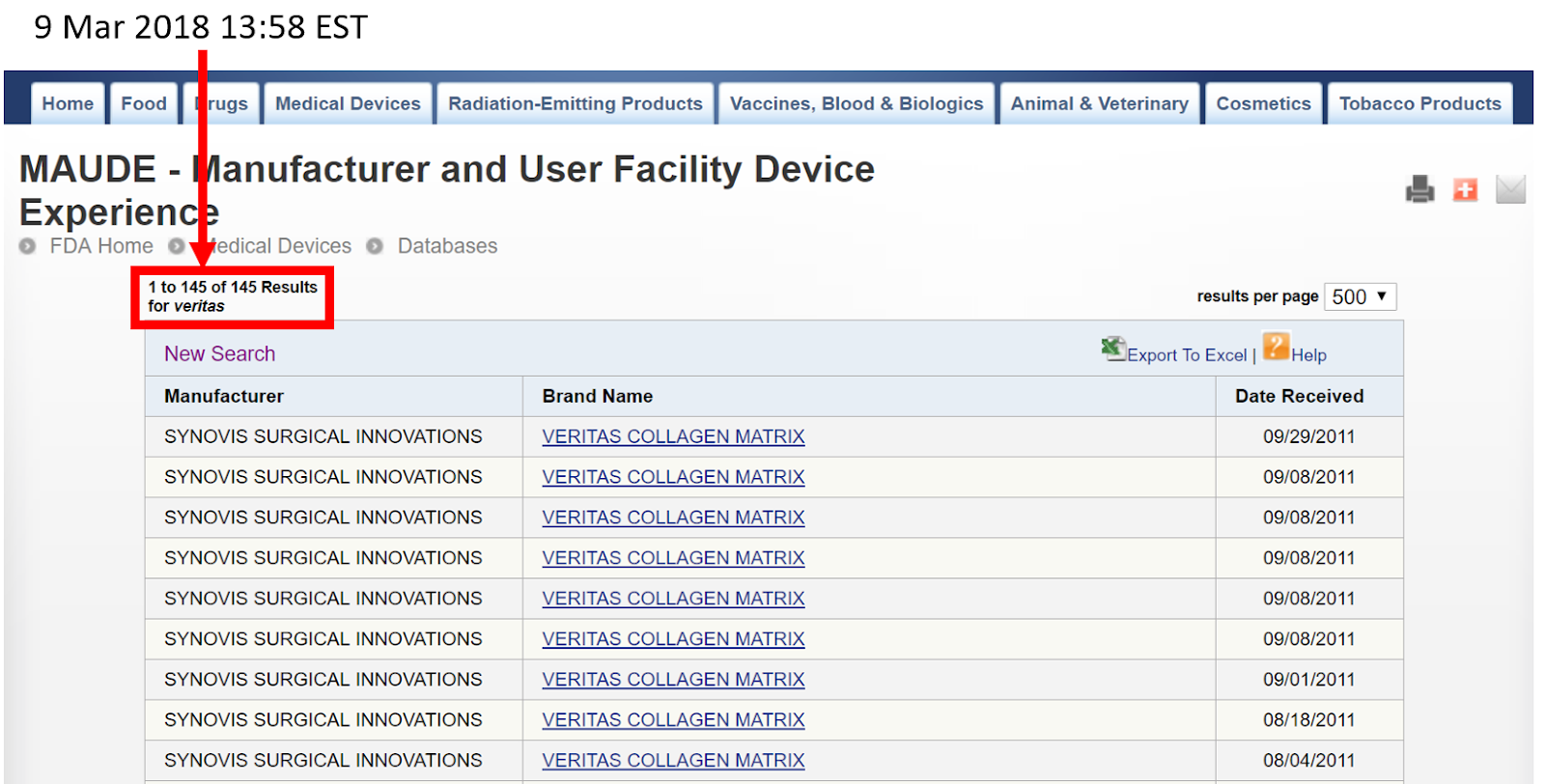Image resolution: width=1545 pixels, height=784 pixels.
Task: Open the Veritas Collagen Matrix record dated 08/18/2011
Action: tap(673, 720)
